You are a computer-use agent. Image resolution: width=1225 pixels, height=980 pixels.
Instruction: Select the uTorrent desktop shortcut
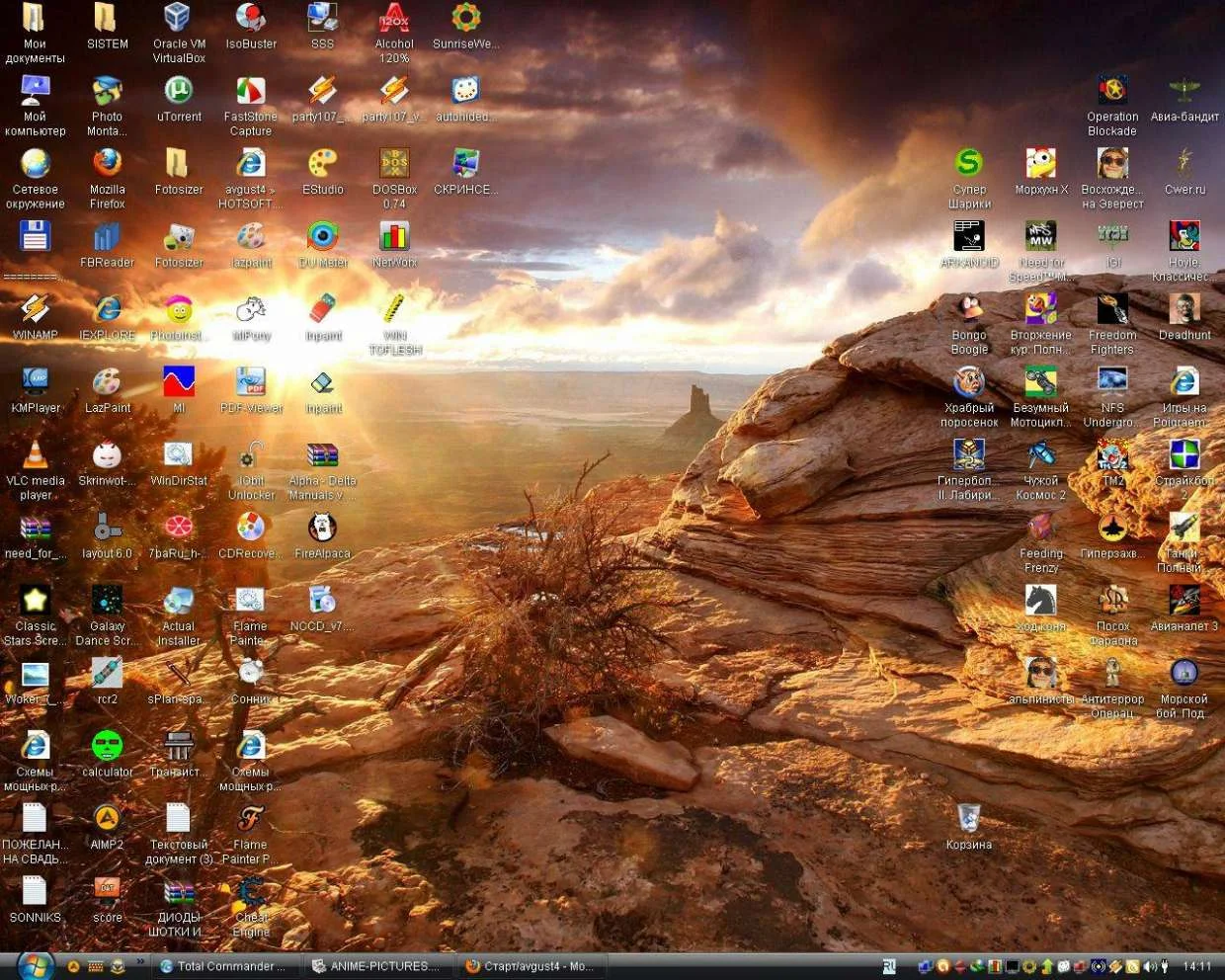point(179,99)
